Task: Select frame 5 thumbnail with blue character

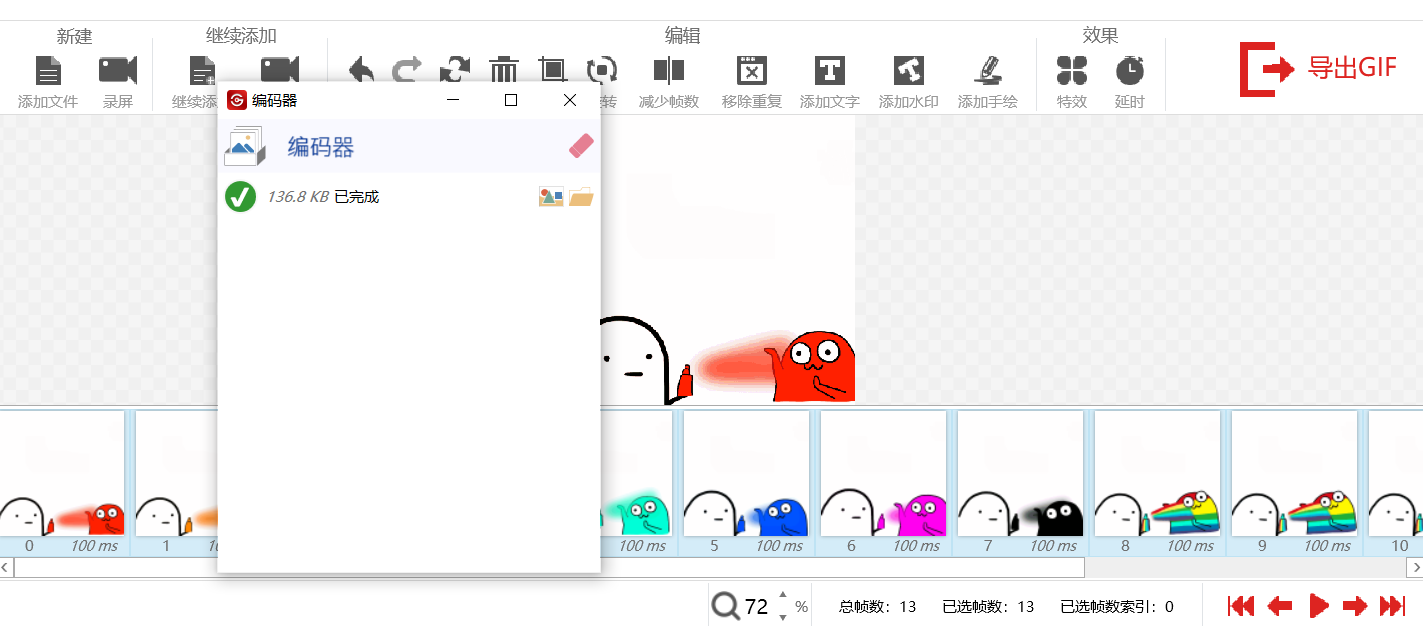Action: [746, 480]
